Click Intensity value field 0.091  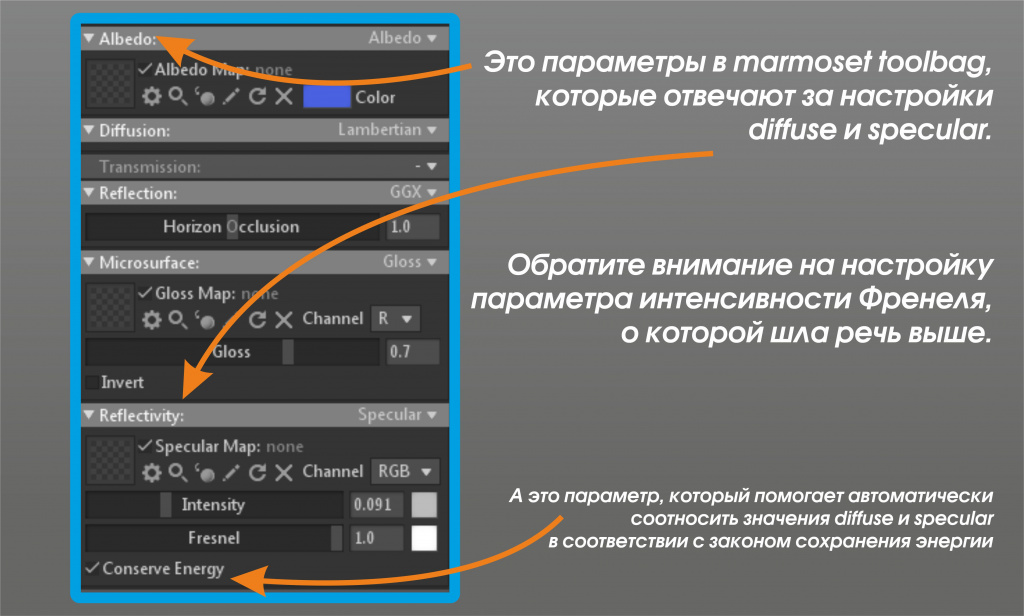[377, 505]
